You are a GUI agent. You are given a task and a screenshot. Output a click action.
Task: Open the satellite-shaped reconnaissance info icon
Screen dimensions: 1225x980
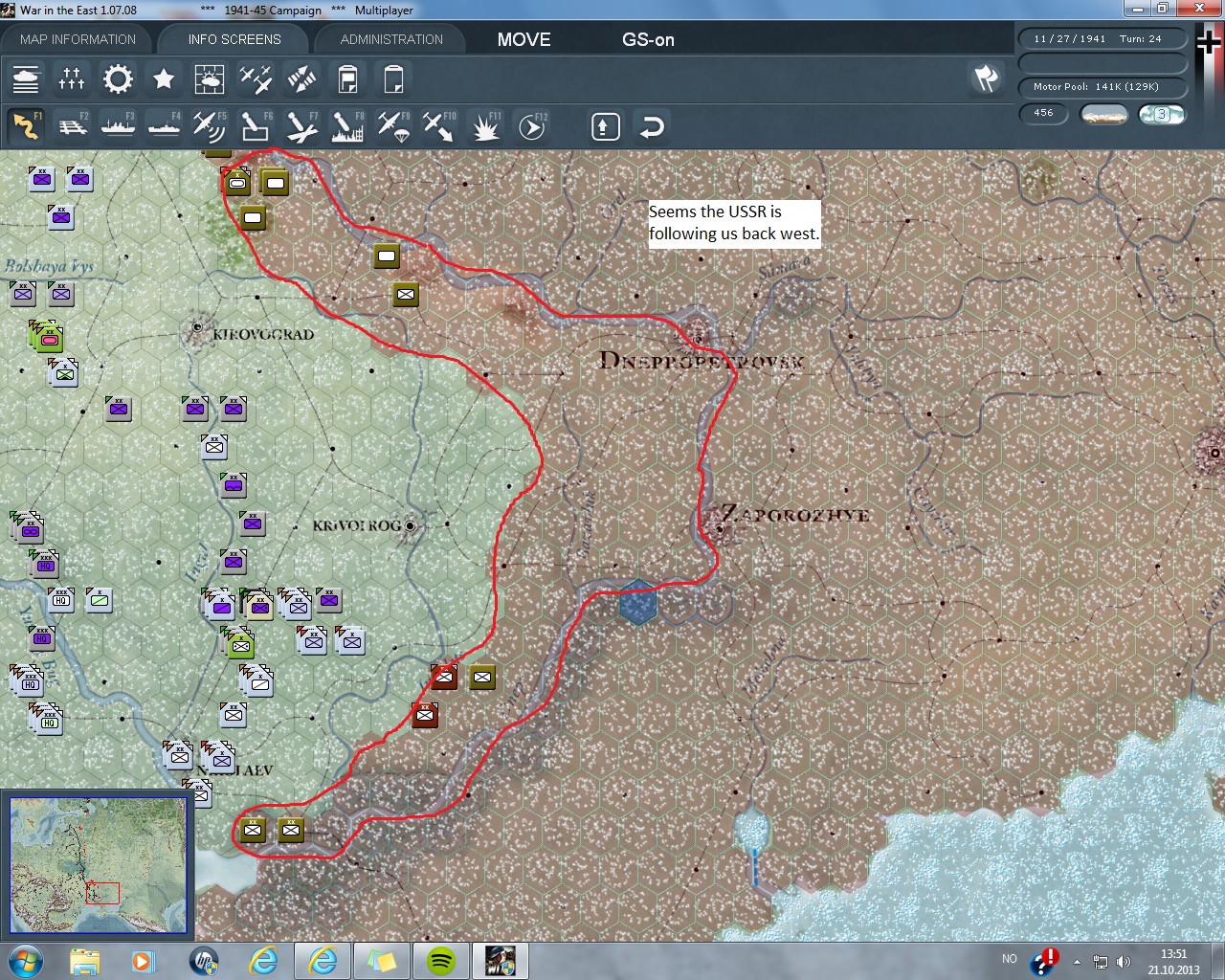301,78
